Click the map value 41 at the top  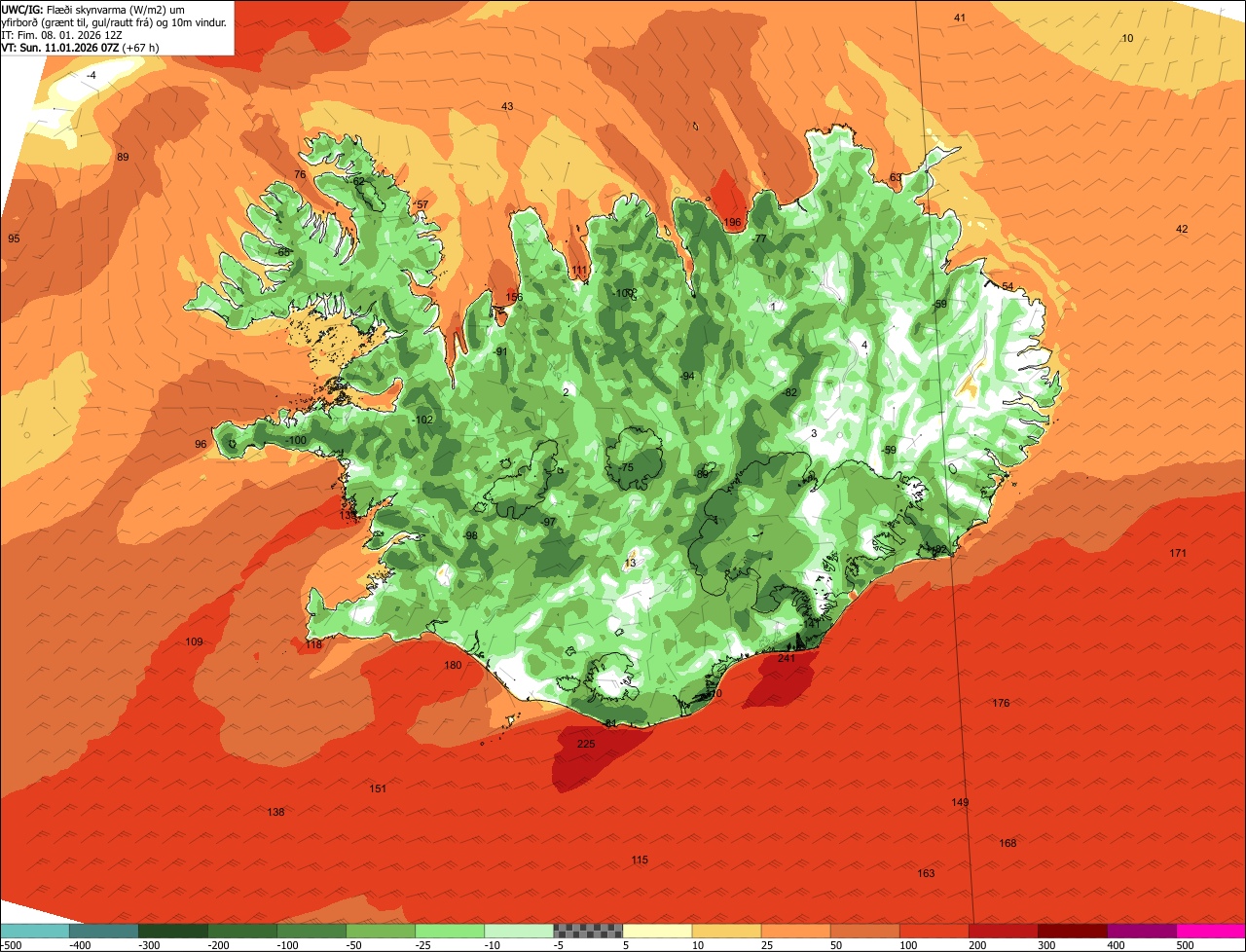960,18
